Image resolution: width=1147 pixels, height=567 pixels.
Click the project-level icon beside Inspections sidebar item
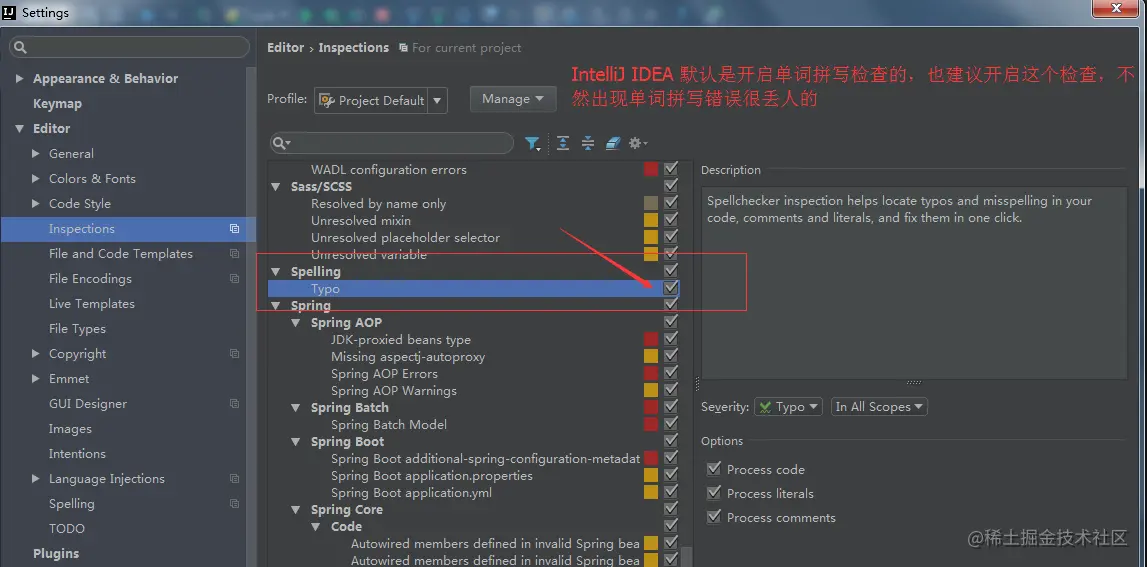pyautogui.click(x=234, y=229)
